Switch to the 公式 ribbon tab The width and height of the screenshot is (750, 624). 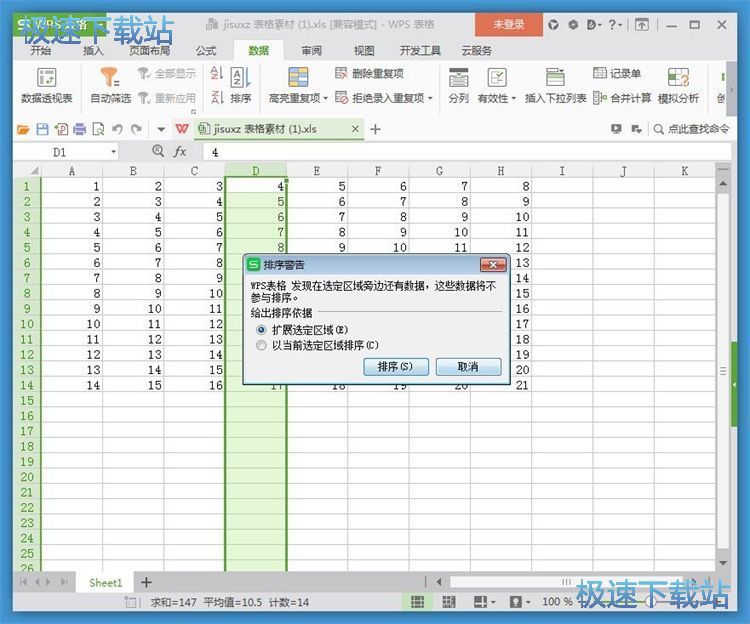click(x=206, y=50)
